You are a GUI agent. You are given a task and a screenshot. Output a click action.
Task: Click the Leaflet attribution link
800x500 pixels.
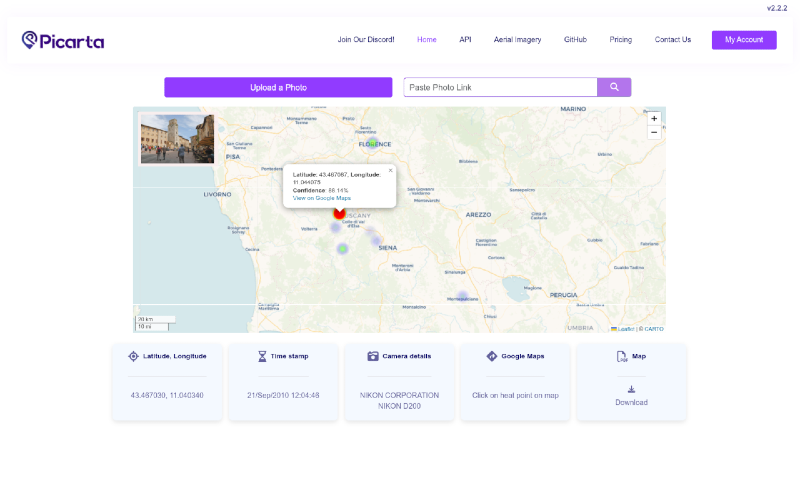(626, 329)
